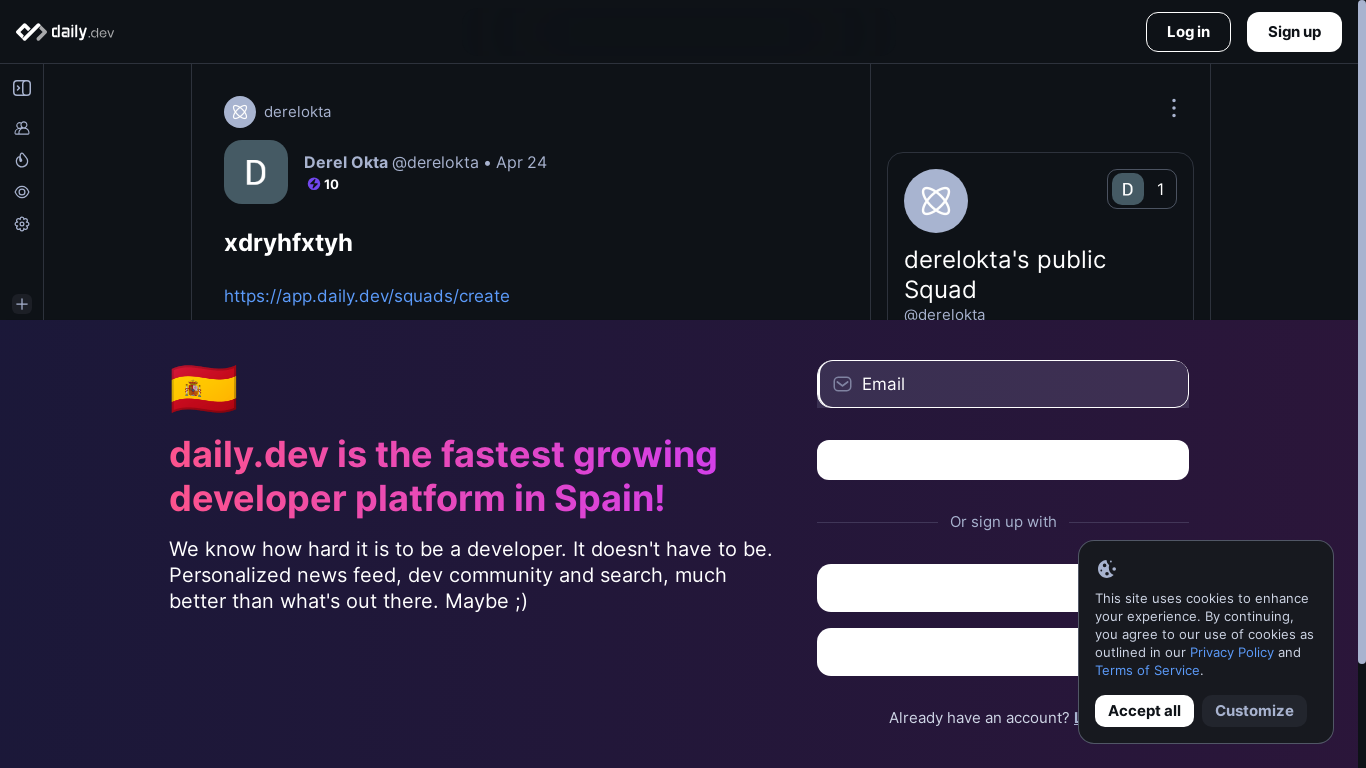This screenshot has height=768, width=1366.
Task: Click the small derelokta squad avatar icon
Action: pyautogui.click(x=240, y=112)
